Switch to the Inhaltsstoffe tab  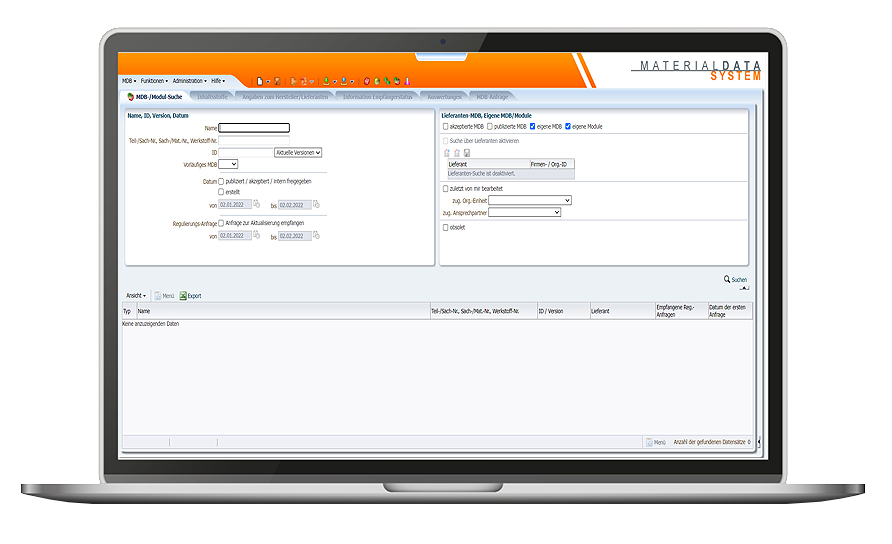[212, 97]
